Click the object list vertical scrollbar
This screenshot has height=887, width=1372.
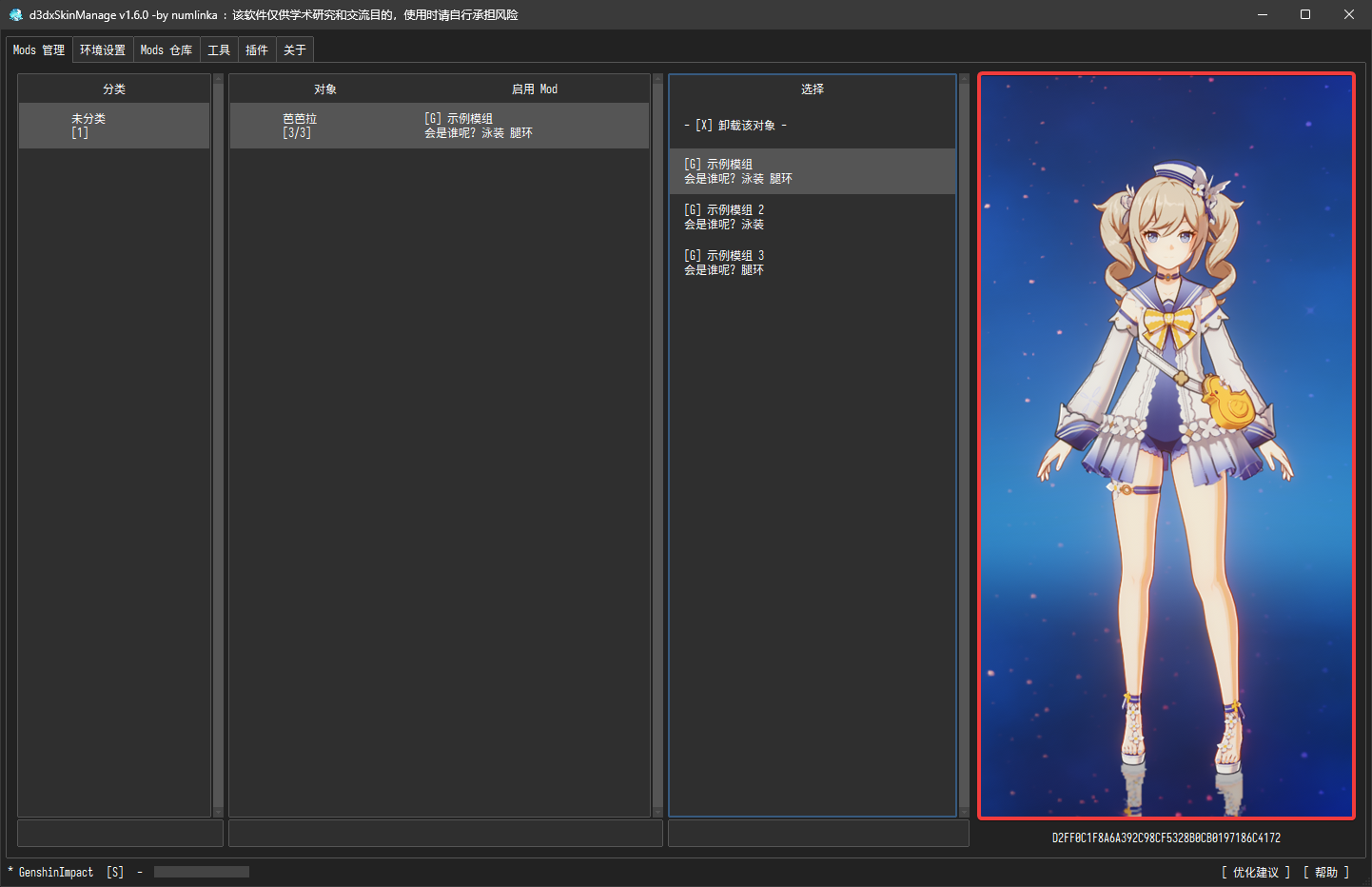click(657, 445)
